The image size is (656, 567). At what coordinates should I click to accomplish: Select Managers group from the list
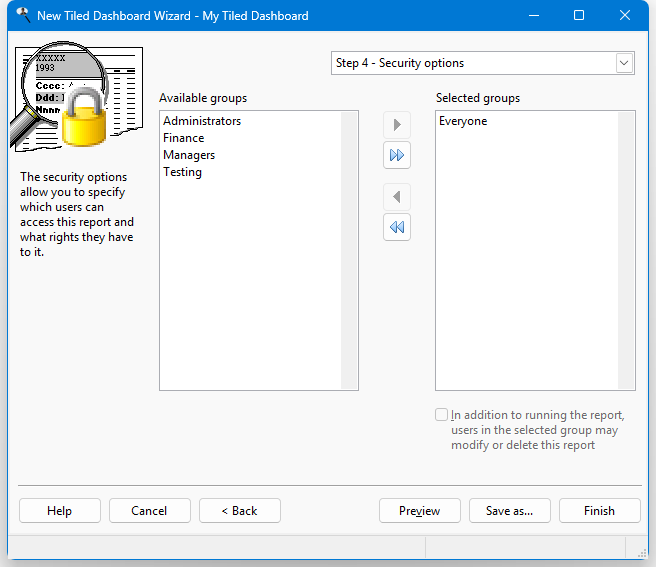(189, 155)
